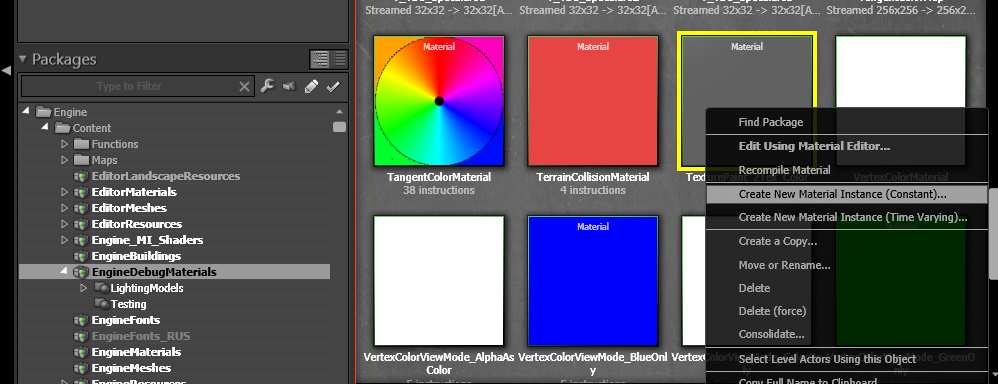Image resolution: width=998 pixels, height=384 pixels.
Task: Click the camera icon in the Packages toolbar
Action: point(289,86)
